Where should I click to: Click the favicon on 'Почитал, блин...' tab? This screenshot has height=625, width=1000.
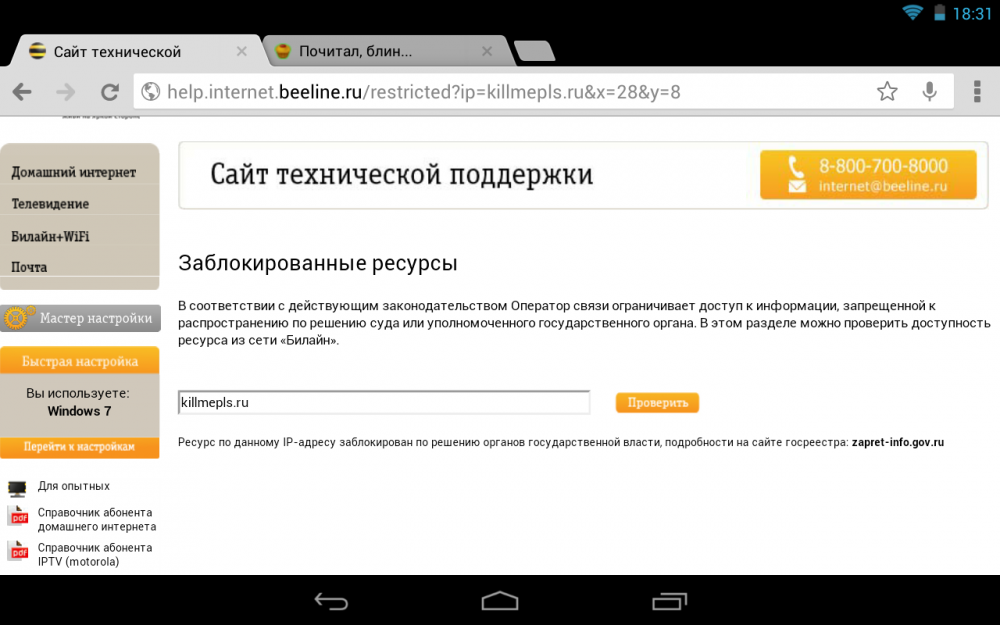(x=283, y=51)
